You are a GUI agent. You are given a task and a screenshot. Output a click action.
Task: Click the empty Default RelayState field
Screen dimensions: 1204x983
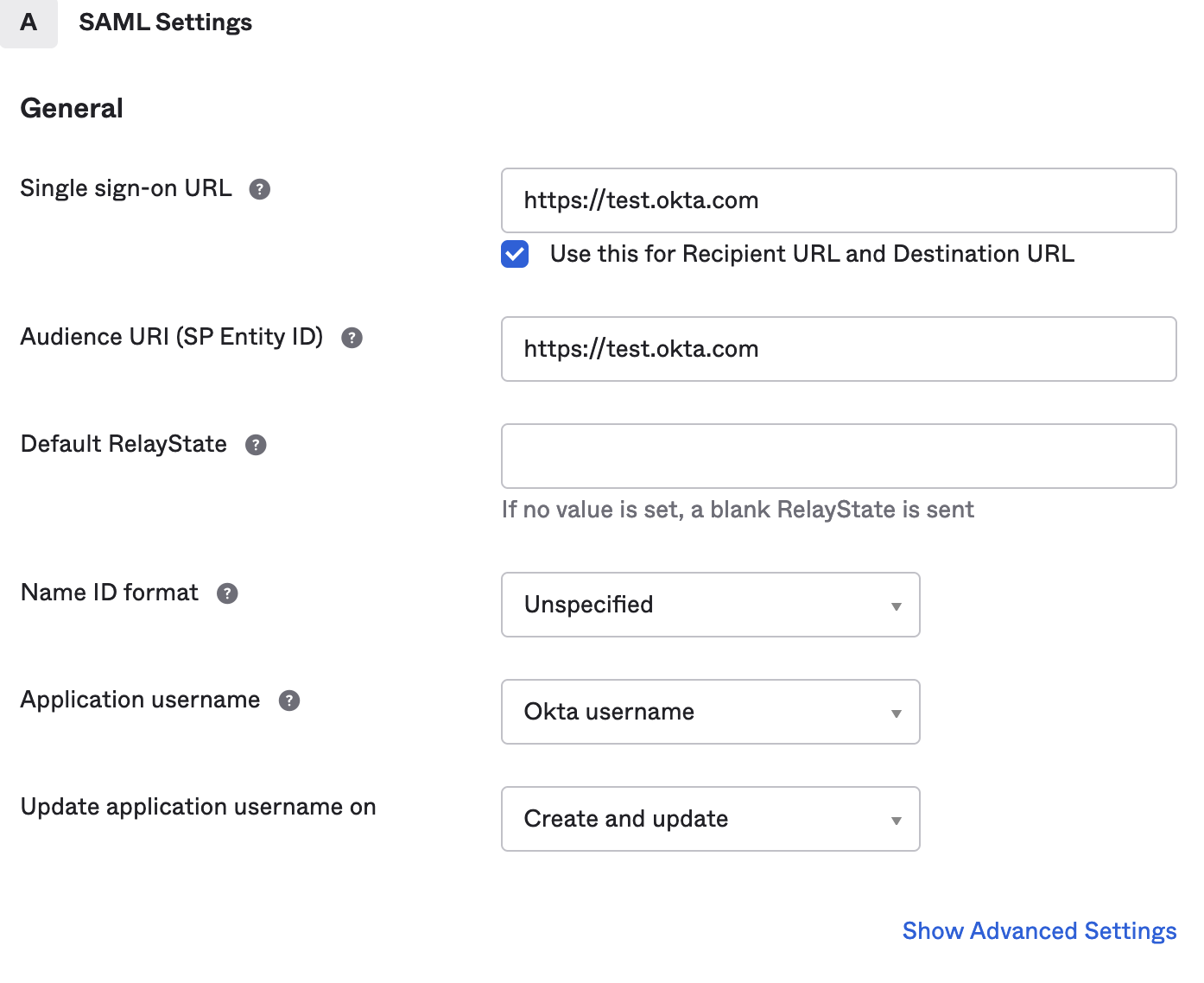[838, 456]
